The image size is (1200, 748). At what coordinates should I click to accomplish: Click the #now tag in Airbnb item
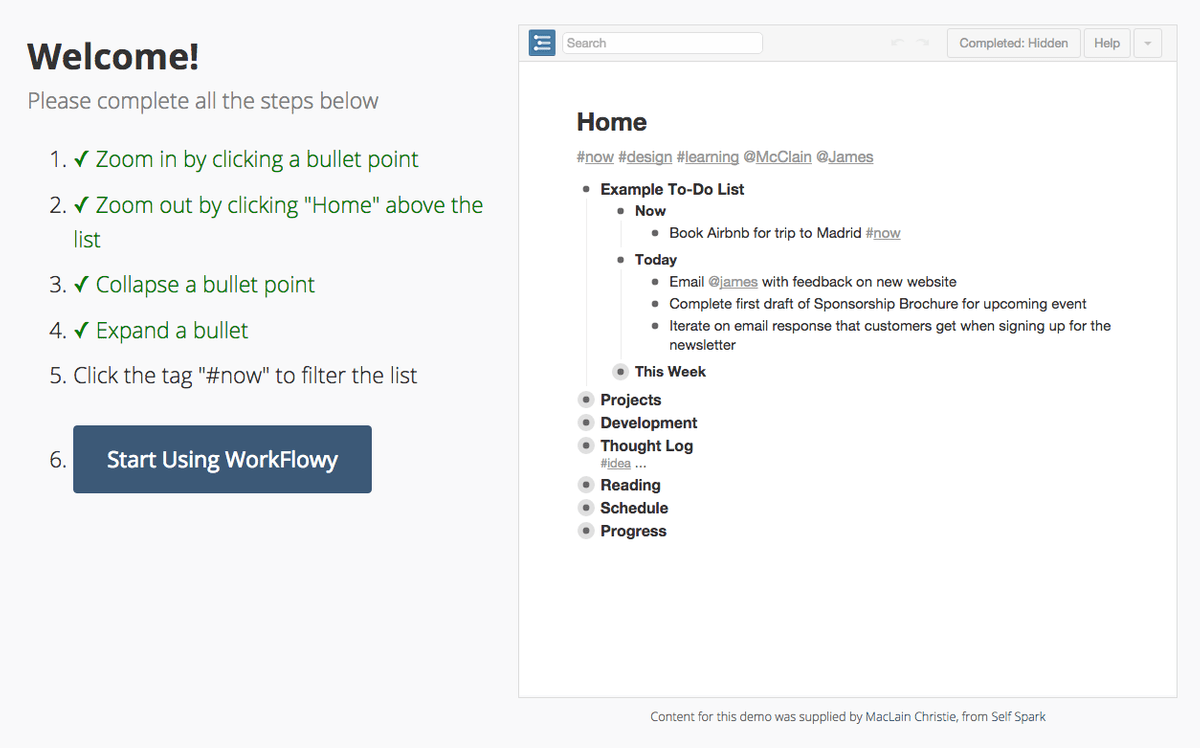pos(883,233)
